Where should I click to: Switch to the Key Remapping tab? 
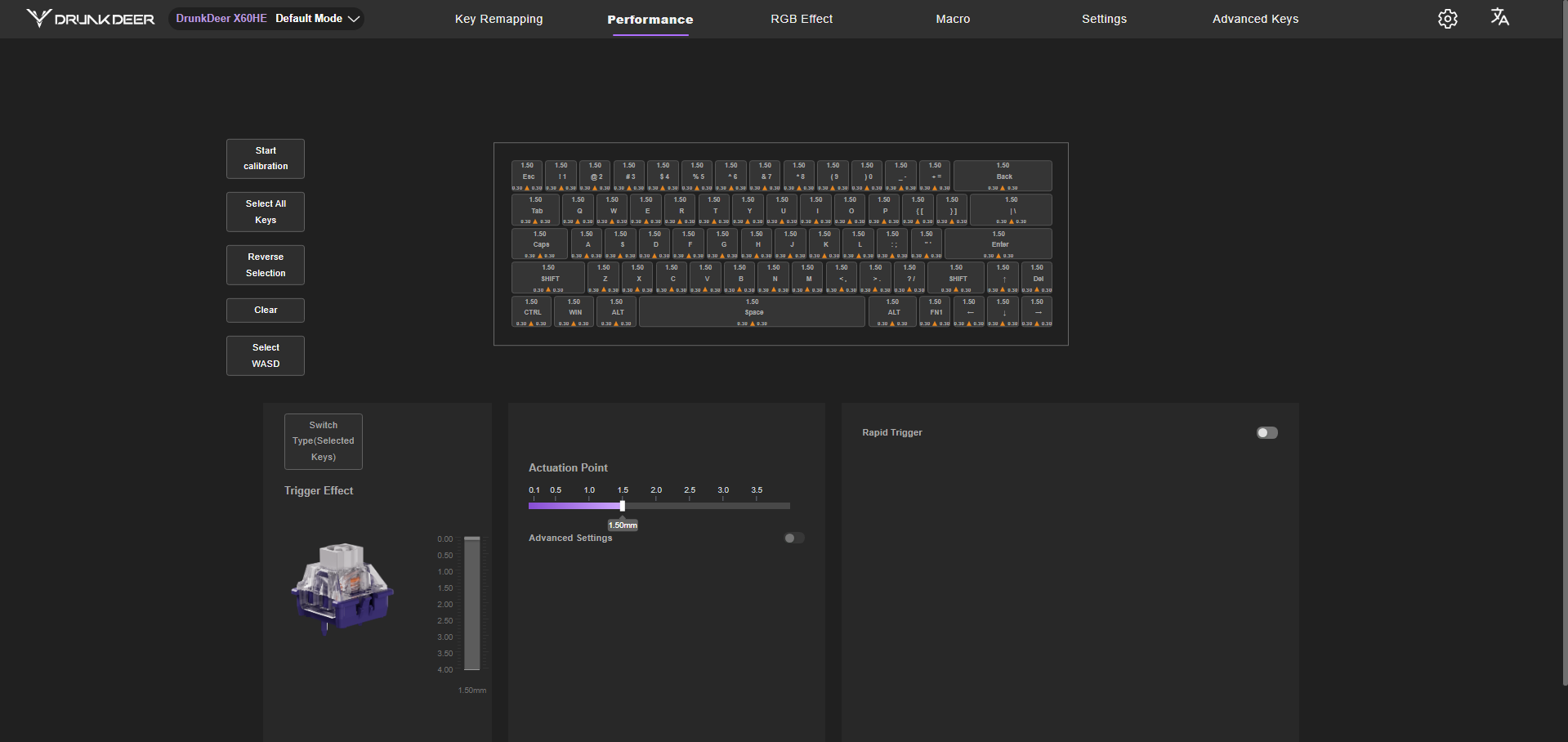point(498,19)
